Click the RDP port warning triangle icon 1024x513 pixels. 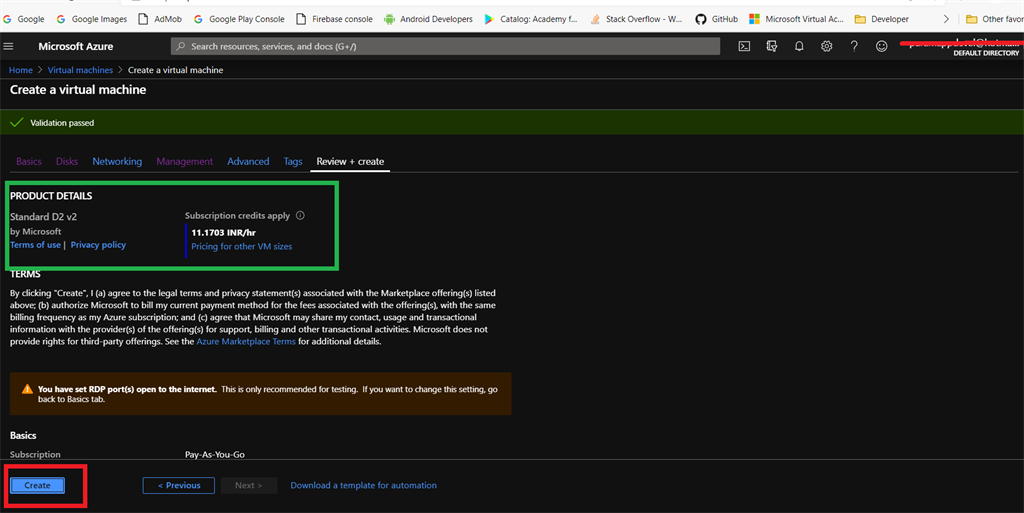point(27,389)
